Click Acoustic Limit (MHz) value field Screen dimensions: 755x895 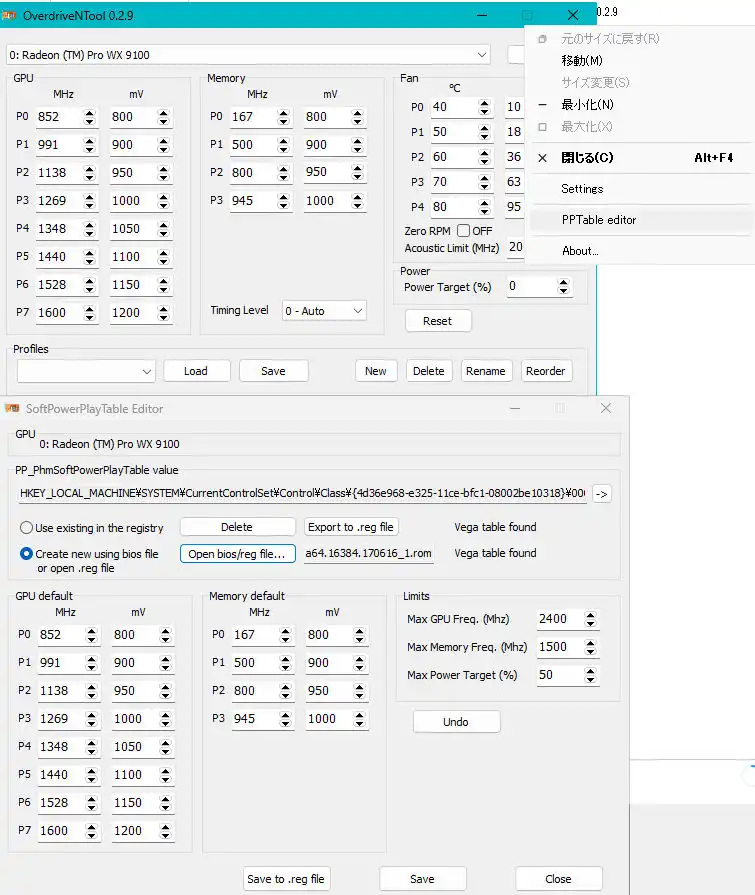point(516,247)
